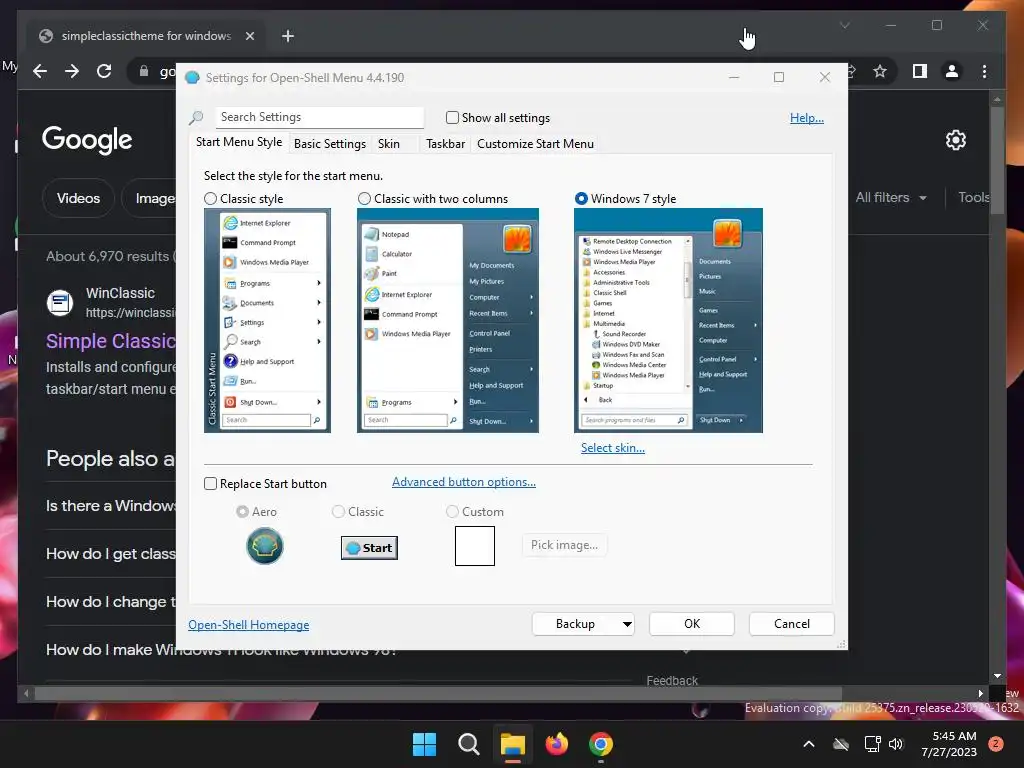Choose Aero start button radio
1024x768 pixels.
tap(242, 511)
